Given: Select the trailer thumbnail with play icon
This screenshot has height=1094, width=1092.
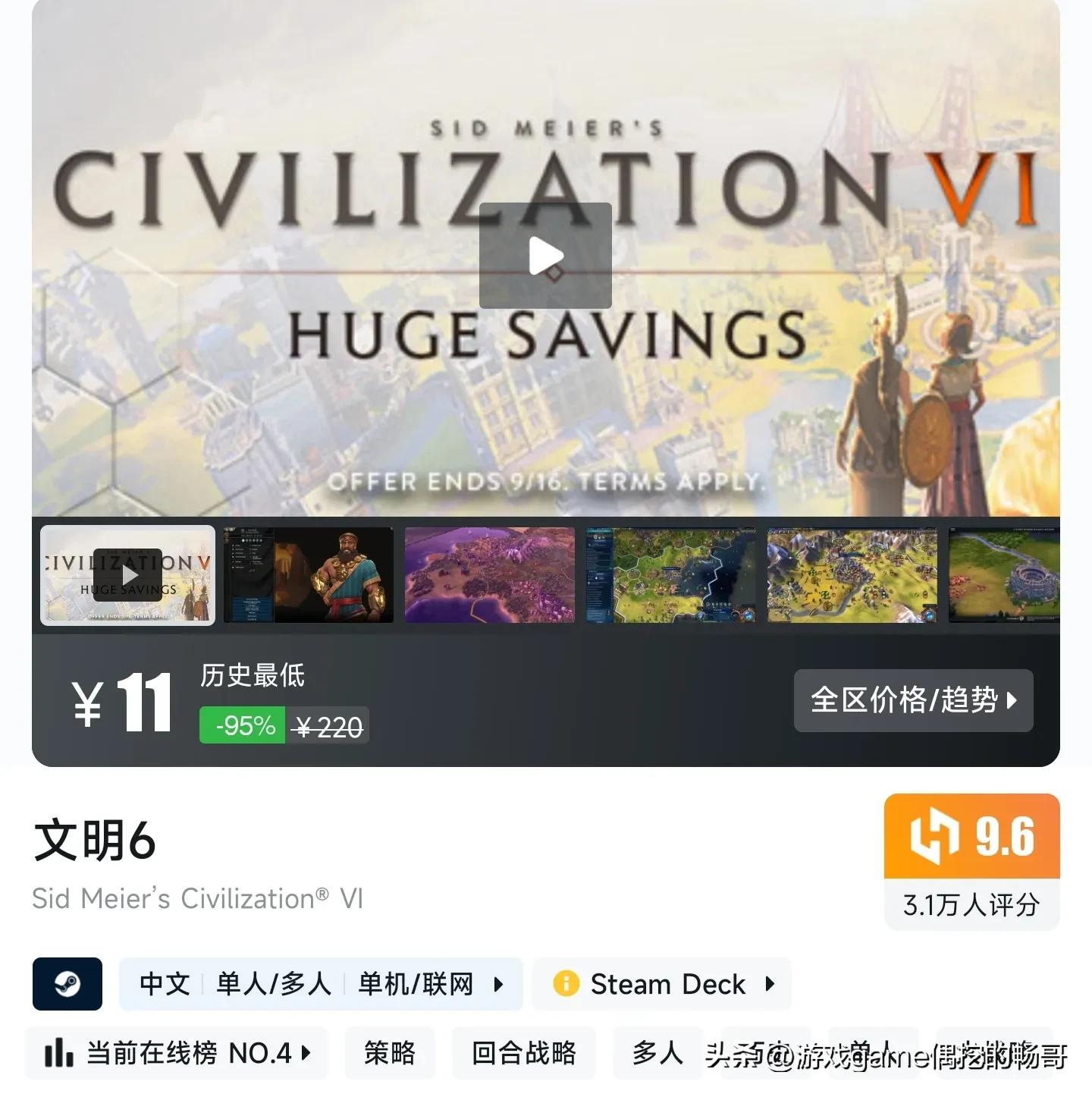Looking at the screenshot, I should [x=127, y=575].
